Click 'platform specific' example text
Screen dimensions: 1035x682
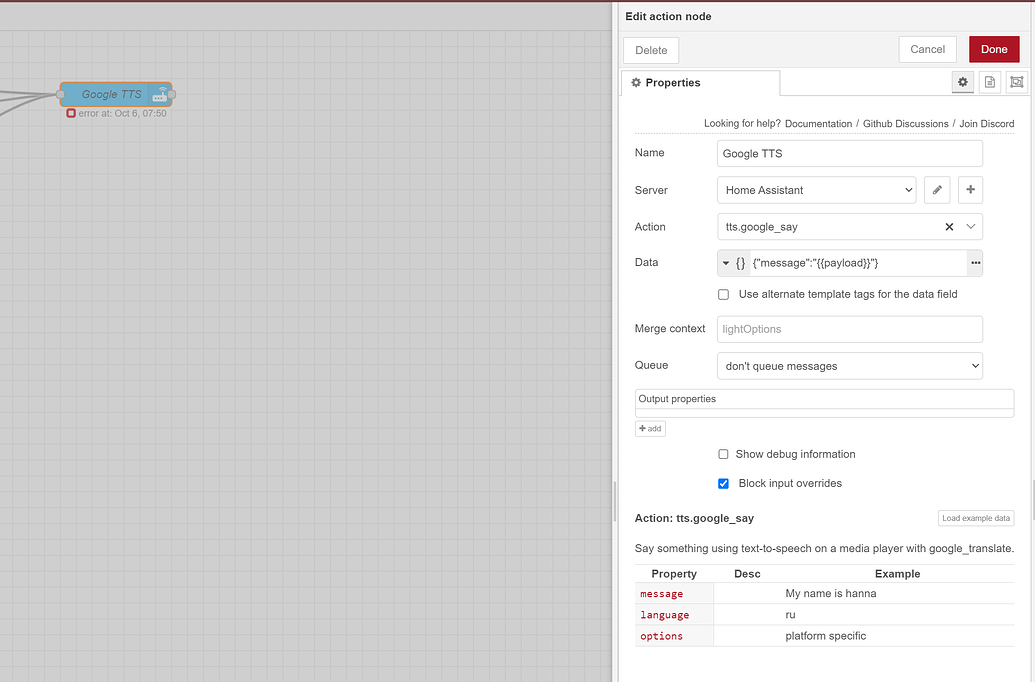click(x=825, y=636)
